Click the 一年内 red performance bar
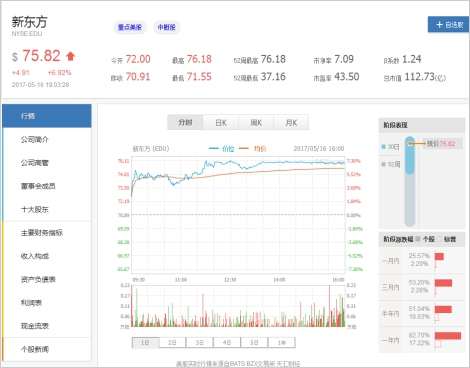The width and height of the screenshot is (470, 368). coord(448,336)
